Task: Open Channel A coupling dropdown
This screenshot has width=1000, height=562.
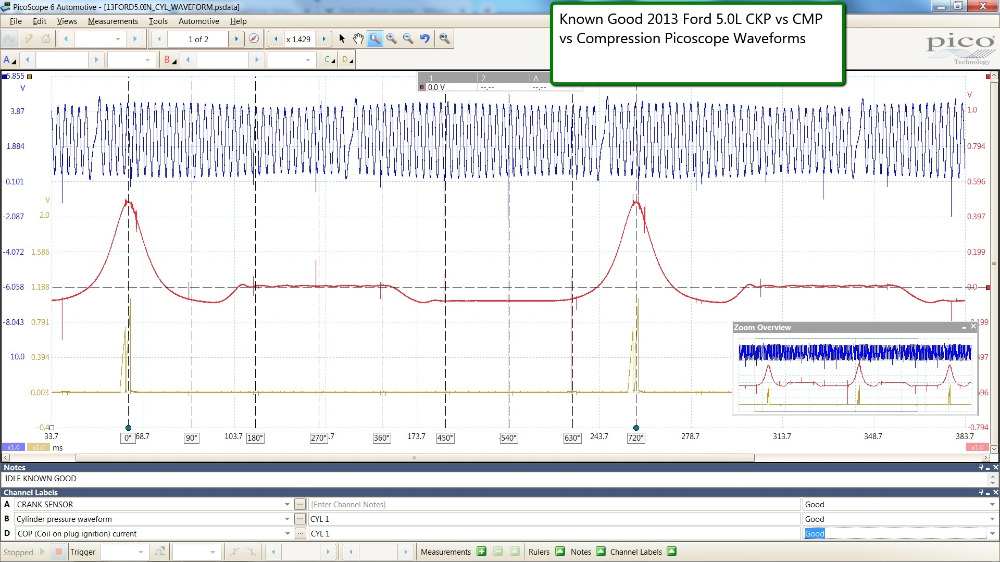Action: coord(147,60)
